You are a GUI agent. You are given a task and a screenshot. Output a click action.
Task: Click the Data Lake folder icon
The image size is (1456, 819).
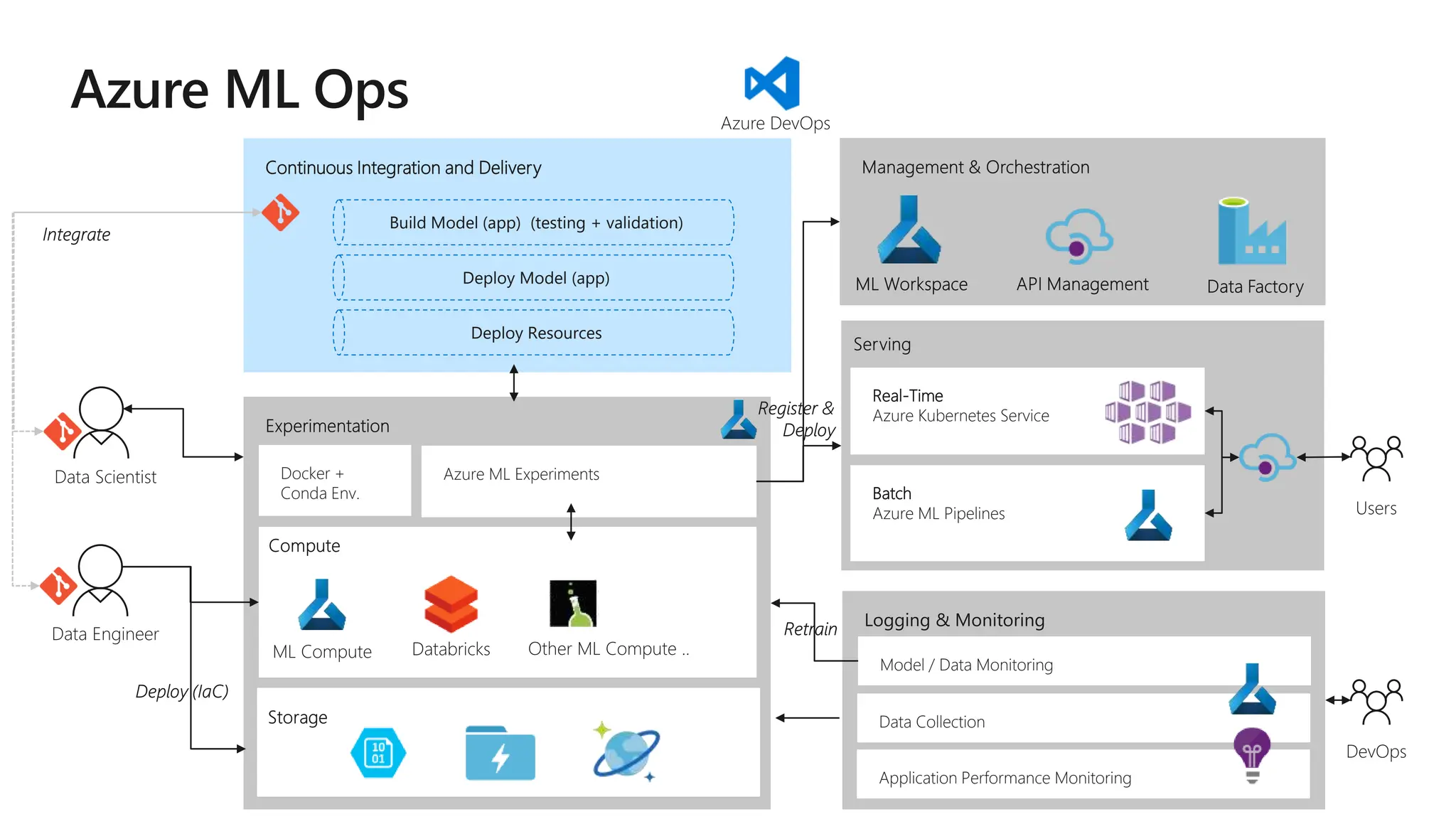500,754
